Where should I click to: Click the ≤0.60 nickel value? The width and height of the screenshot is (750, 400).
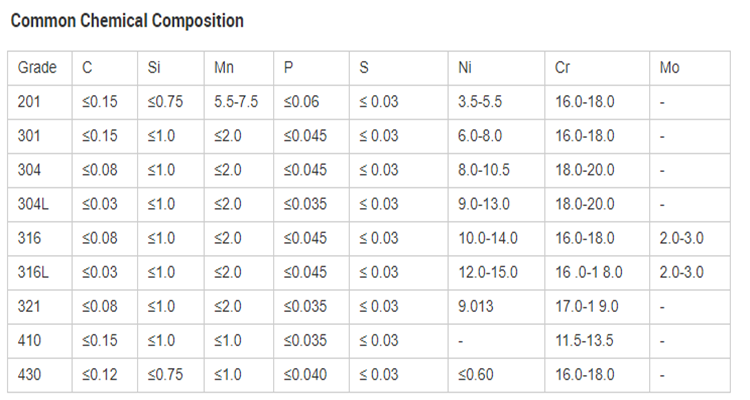point(476,374)
